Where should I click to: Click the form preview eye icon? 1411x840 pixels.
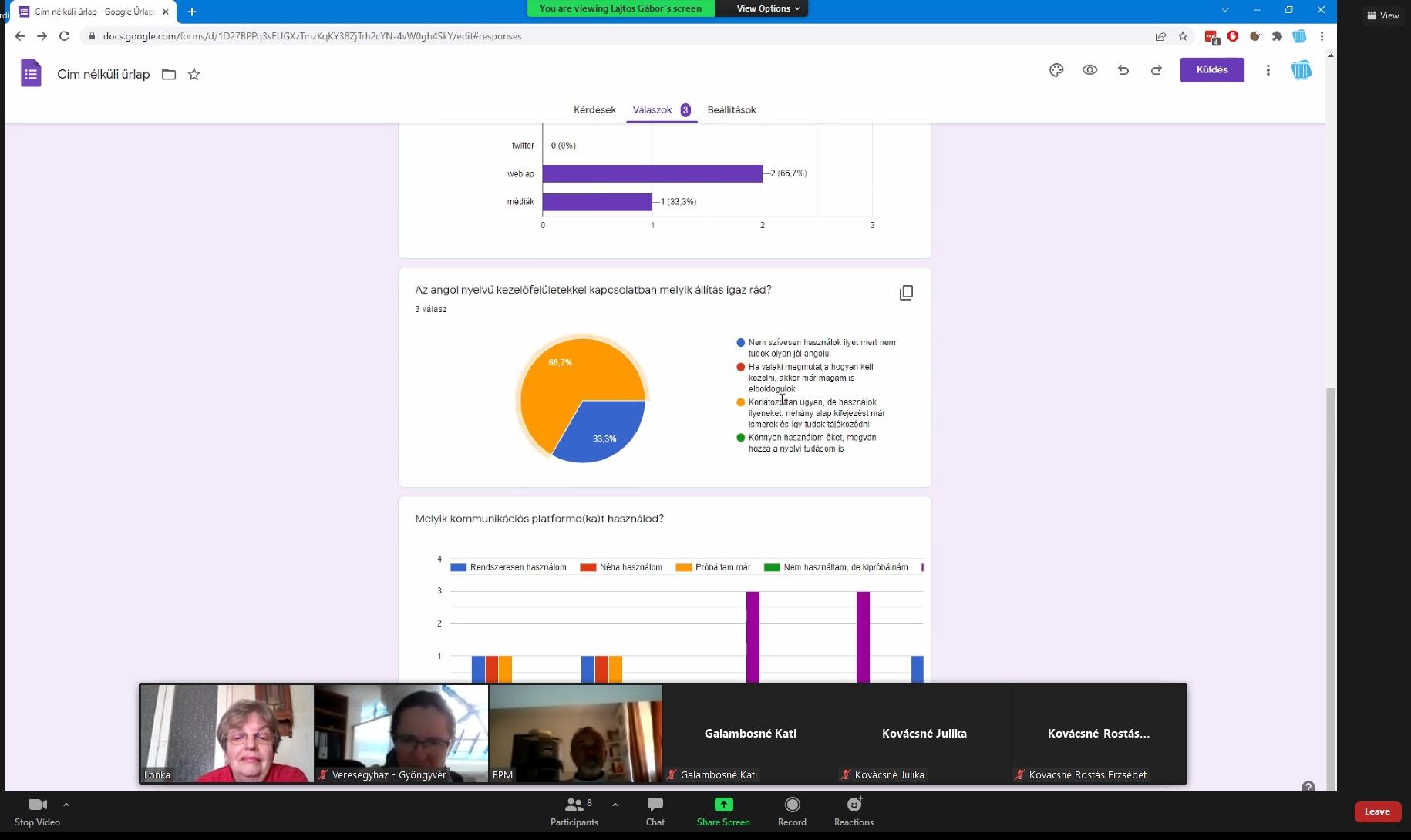(x=1089, y=70)
